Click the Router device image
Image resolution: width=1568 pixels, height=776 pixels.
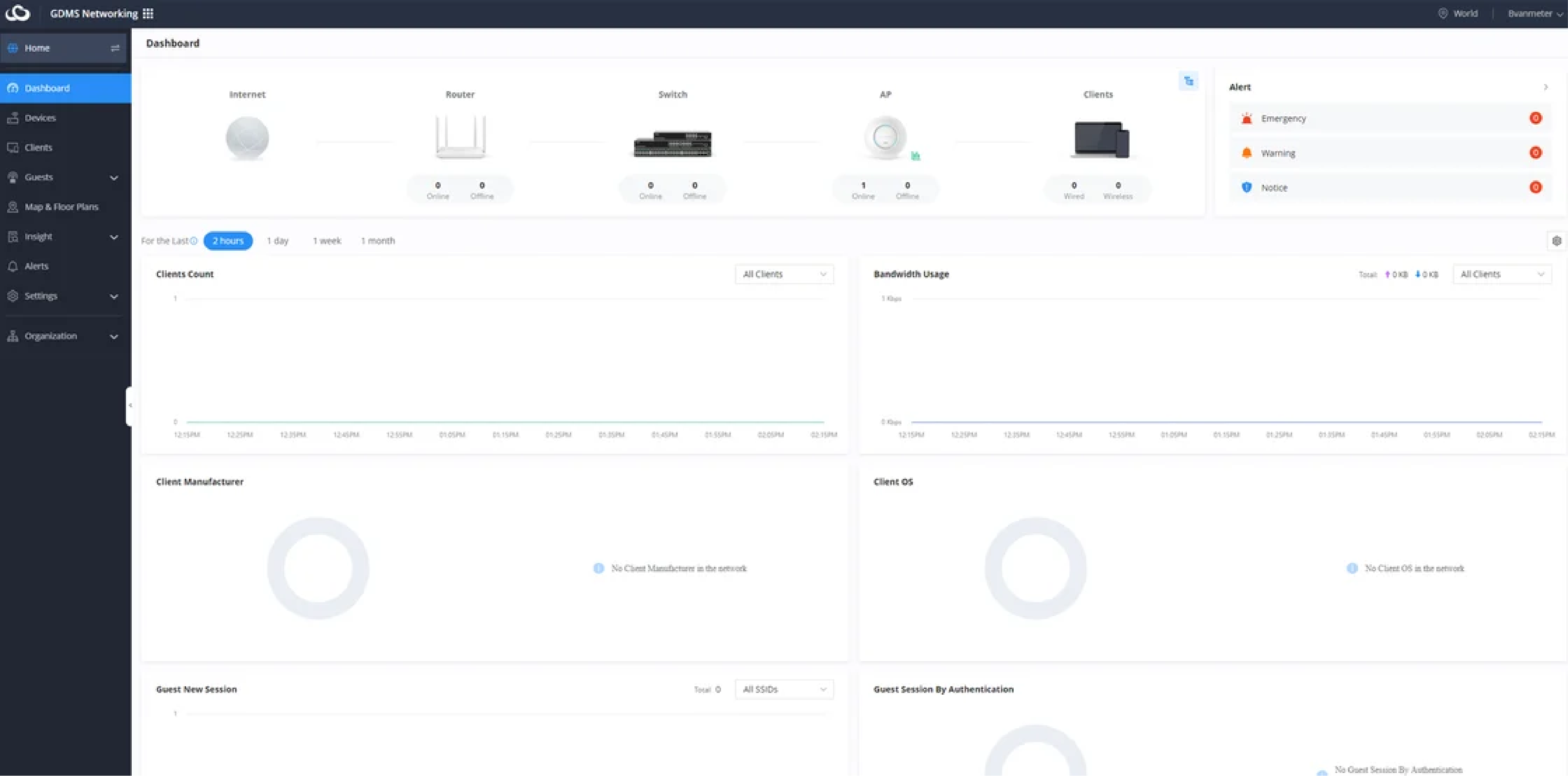tap(460, 137)
